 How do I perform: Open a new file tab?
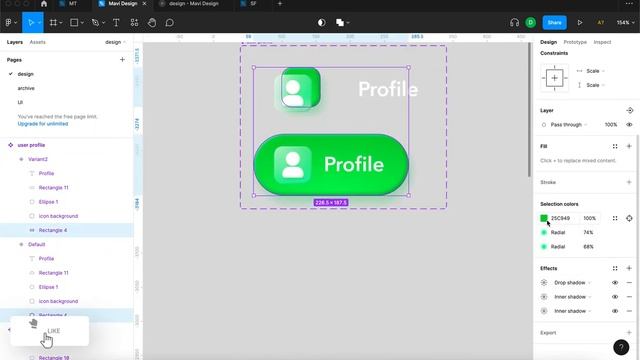pyautogui.click(x=280, y=4)
